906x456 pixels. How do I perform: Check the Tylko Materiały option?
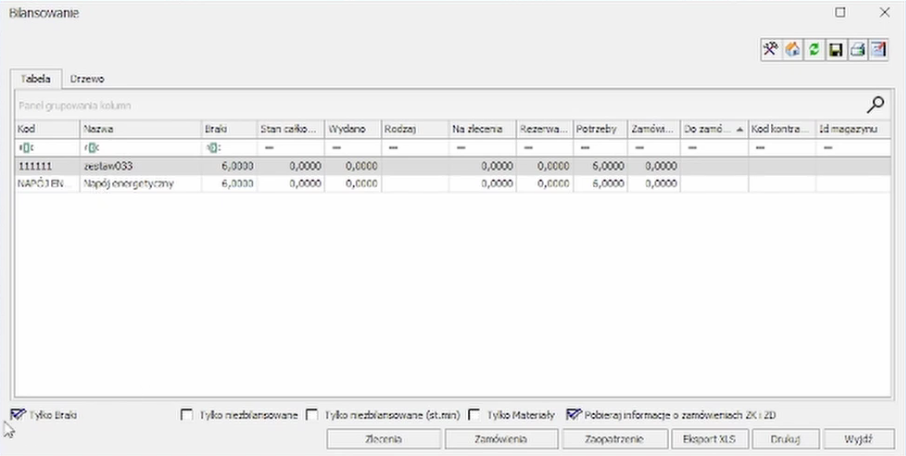click(x=475, y=415)
